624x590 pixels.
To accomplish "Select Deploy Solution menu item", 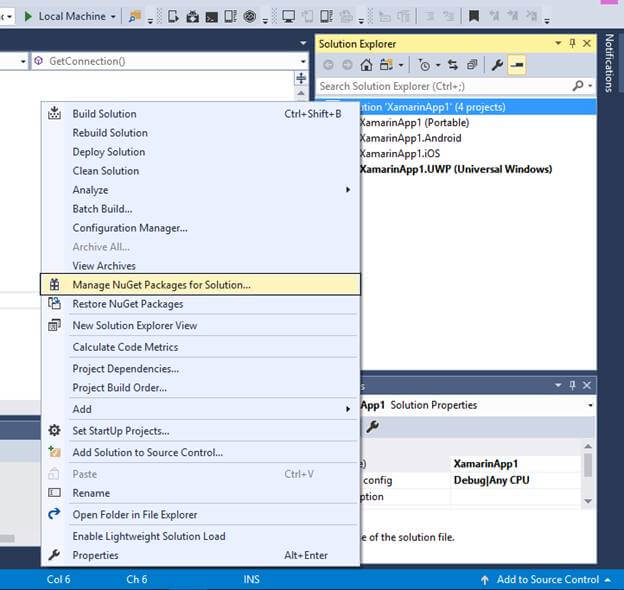I will (201, 152).
